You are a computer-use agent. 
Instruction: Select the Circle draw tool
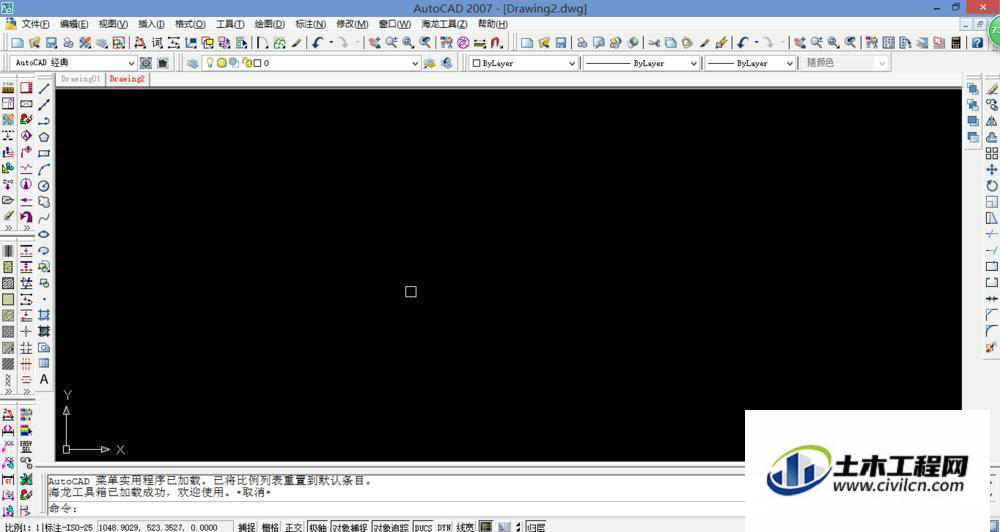[44, 186]
